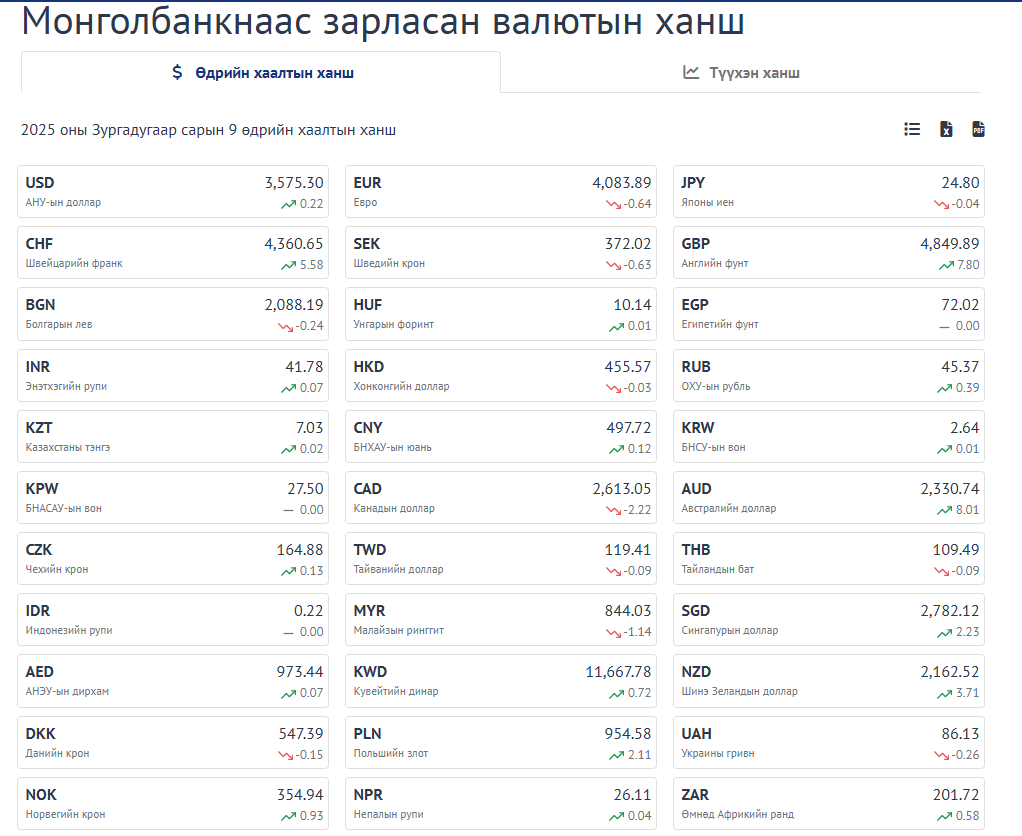Click the CAD down-trend arrow icon
1022x836 pixels.
pyautogui.click(x=613, y=510)
